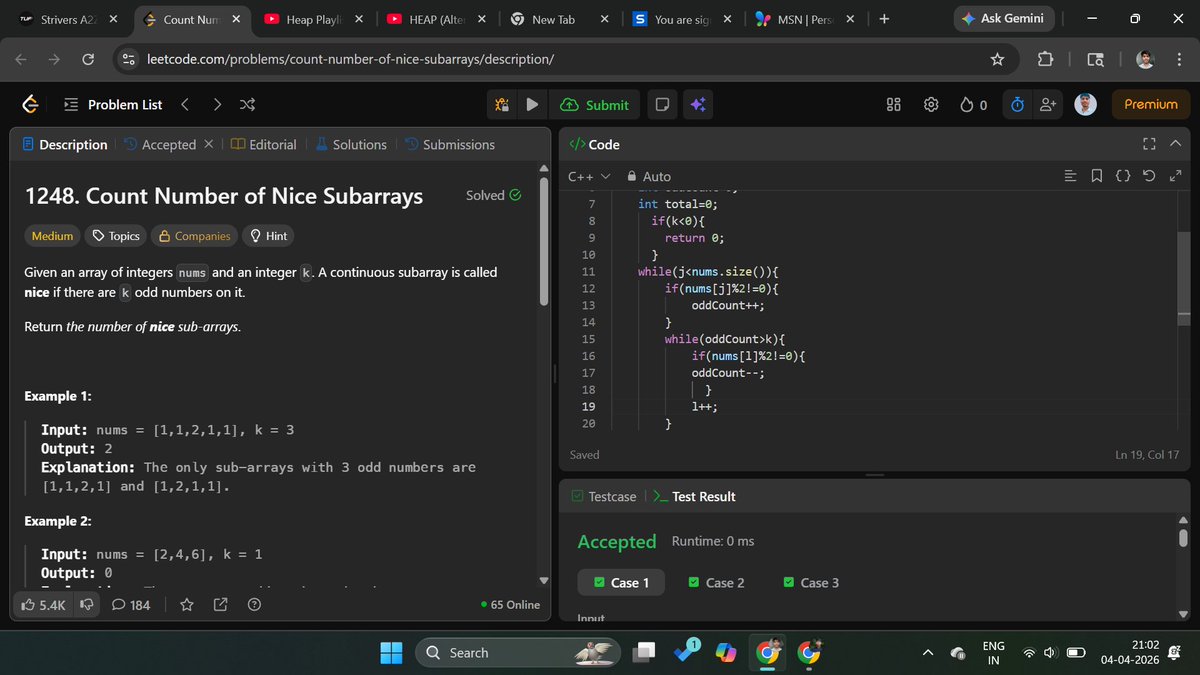Click the debug code icon
1200x675 pixels.
[502, 104]
